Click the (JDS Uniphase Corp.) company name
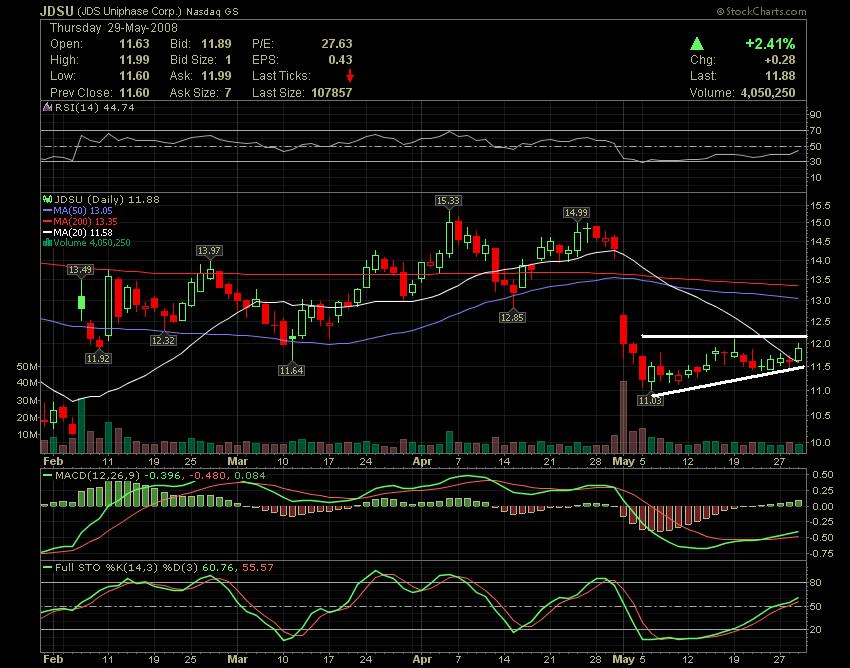 pos(130,11)
